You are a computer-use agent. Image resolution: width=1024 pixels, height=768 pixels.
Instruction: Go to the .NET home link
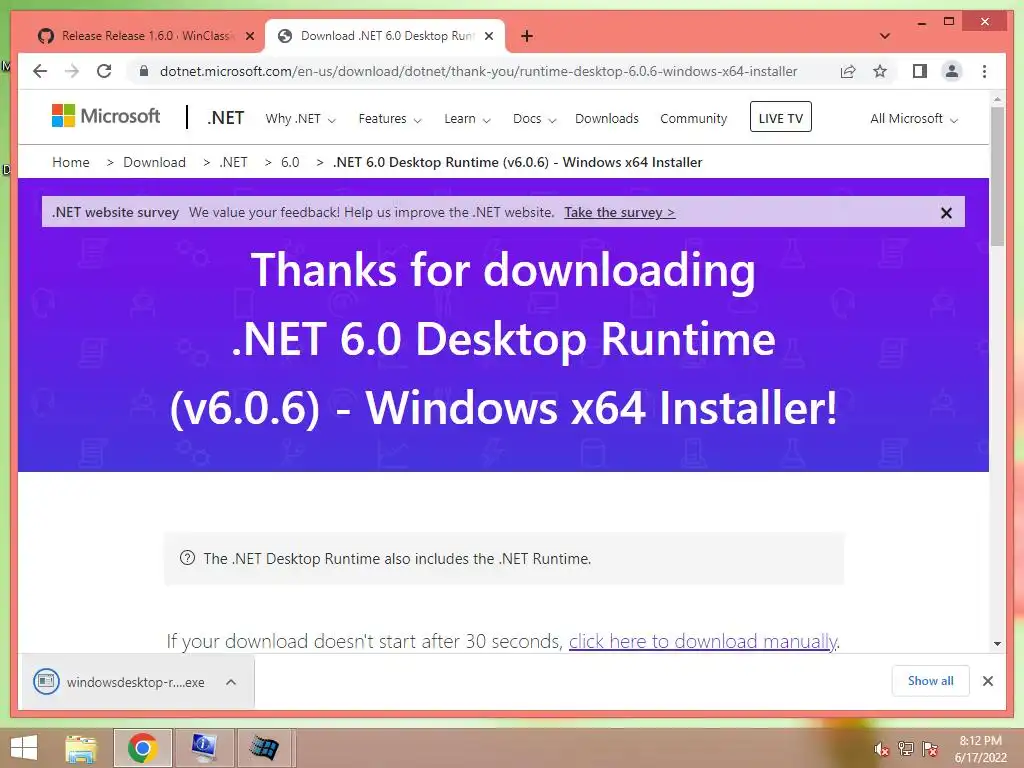click(225, 118)
